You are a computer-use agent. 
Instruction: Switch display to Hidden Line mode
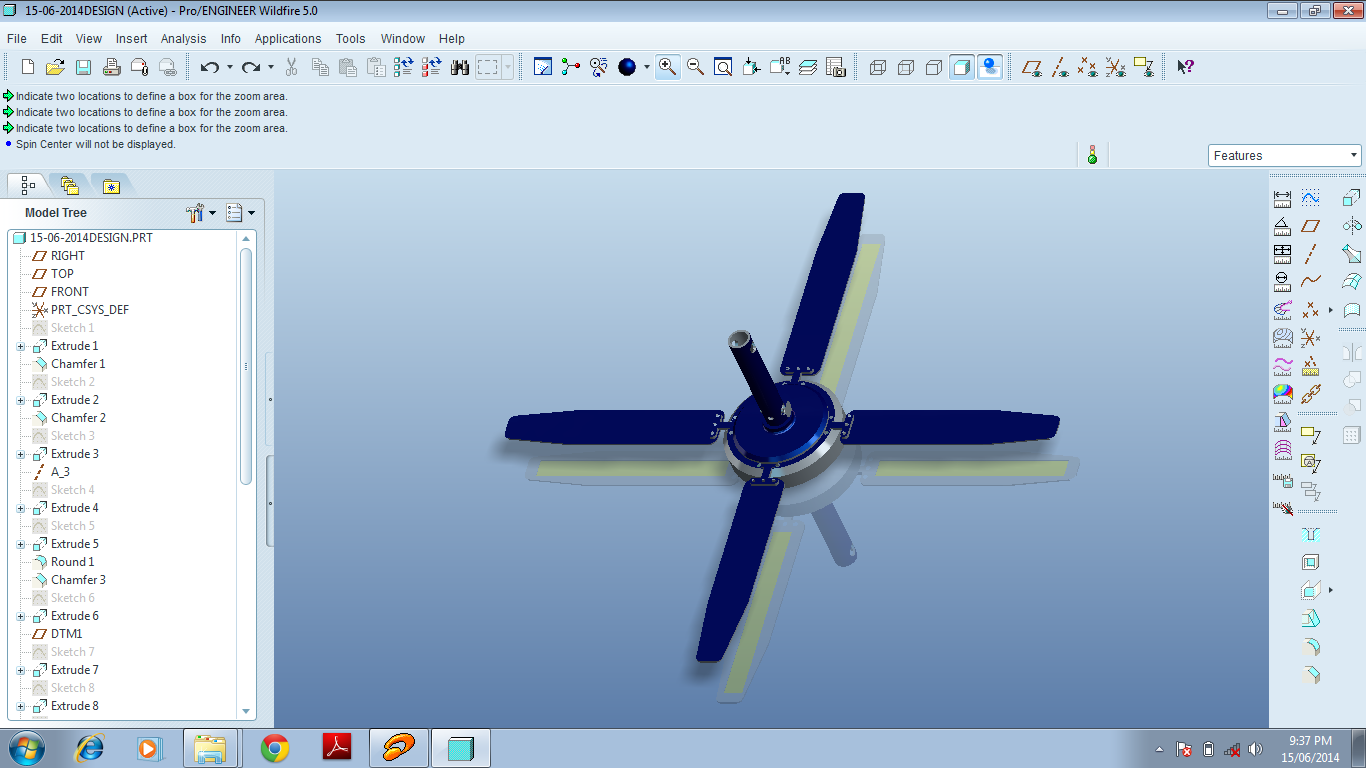[x=906, y=67]
